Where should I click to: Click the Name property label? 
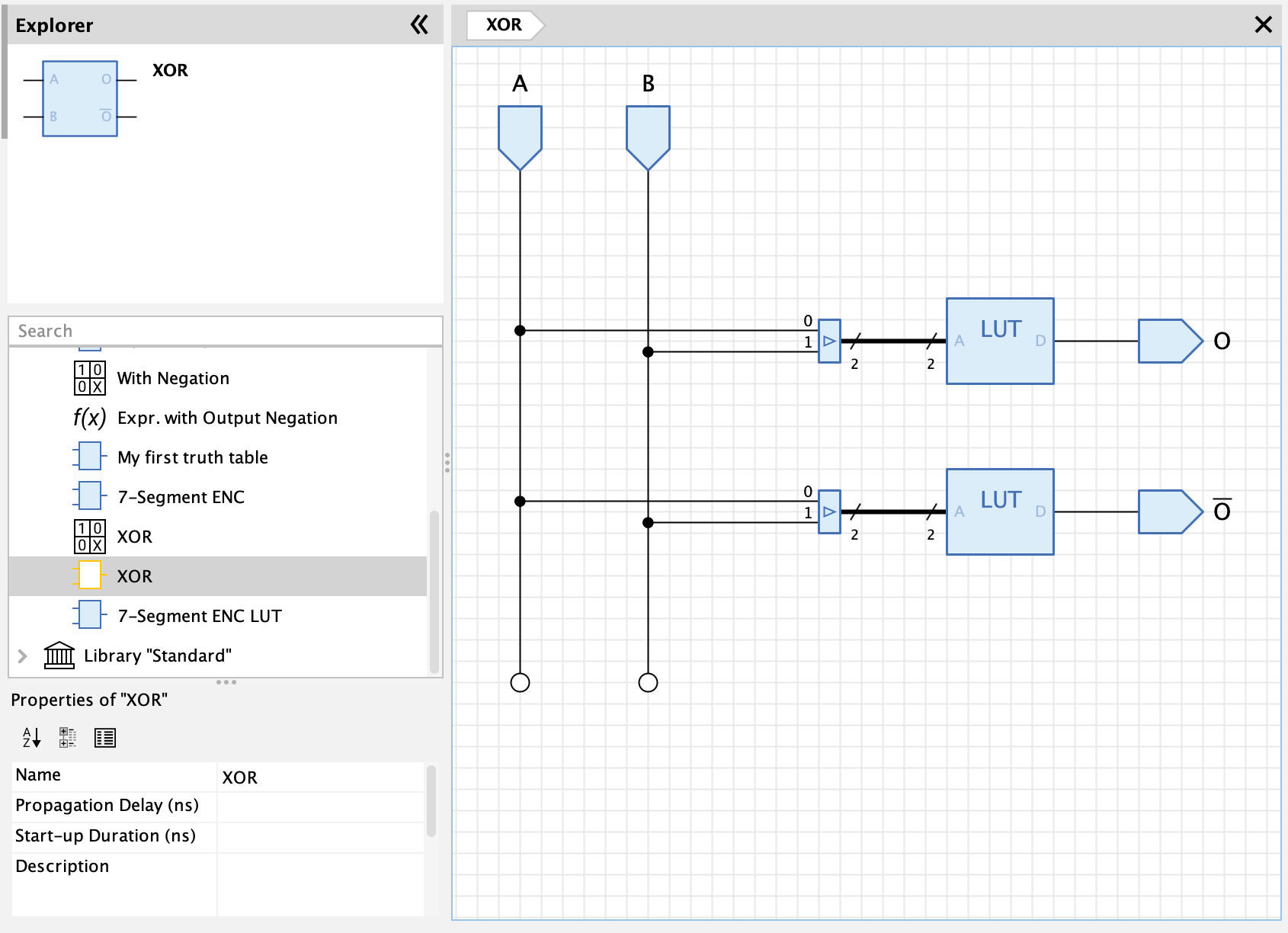coord(38,775)
